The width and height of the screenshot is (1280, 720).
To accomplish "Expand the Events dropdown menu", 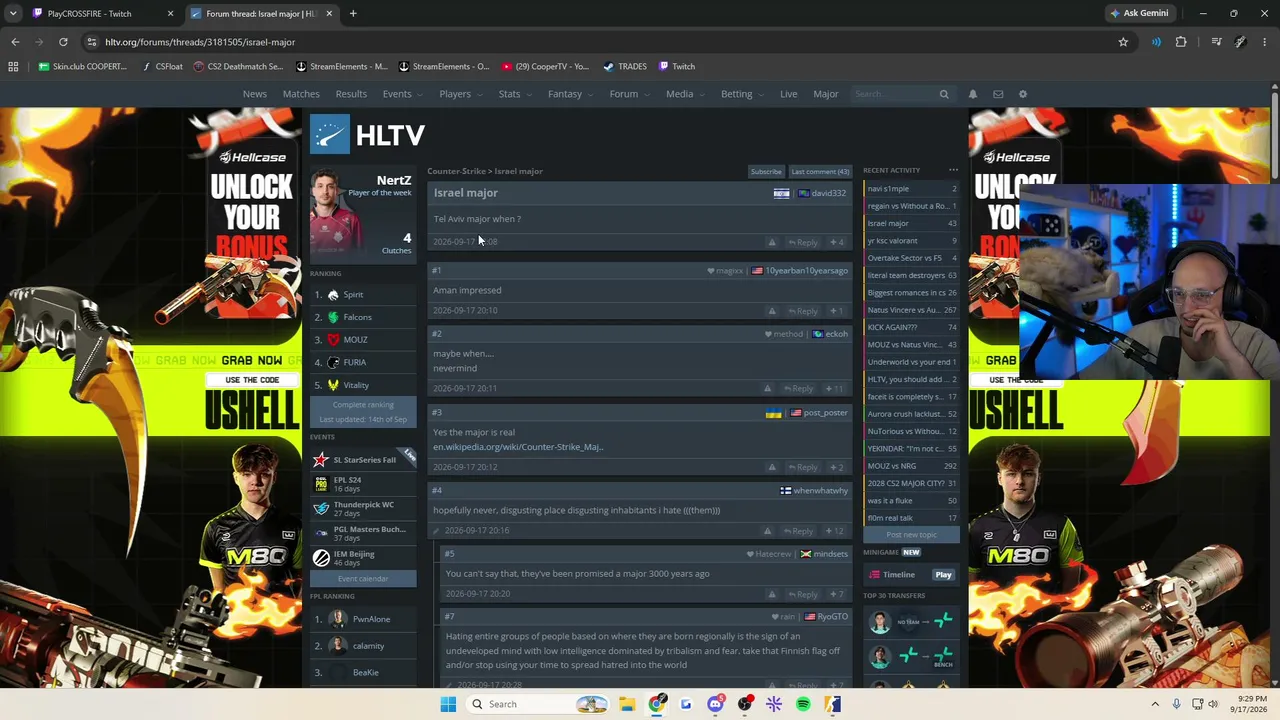I will tap(401, 94).
